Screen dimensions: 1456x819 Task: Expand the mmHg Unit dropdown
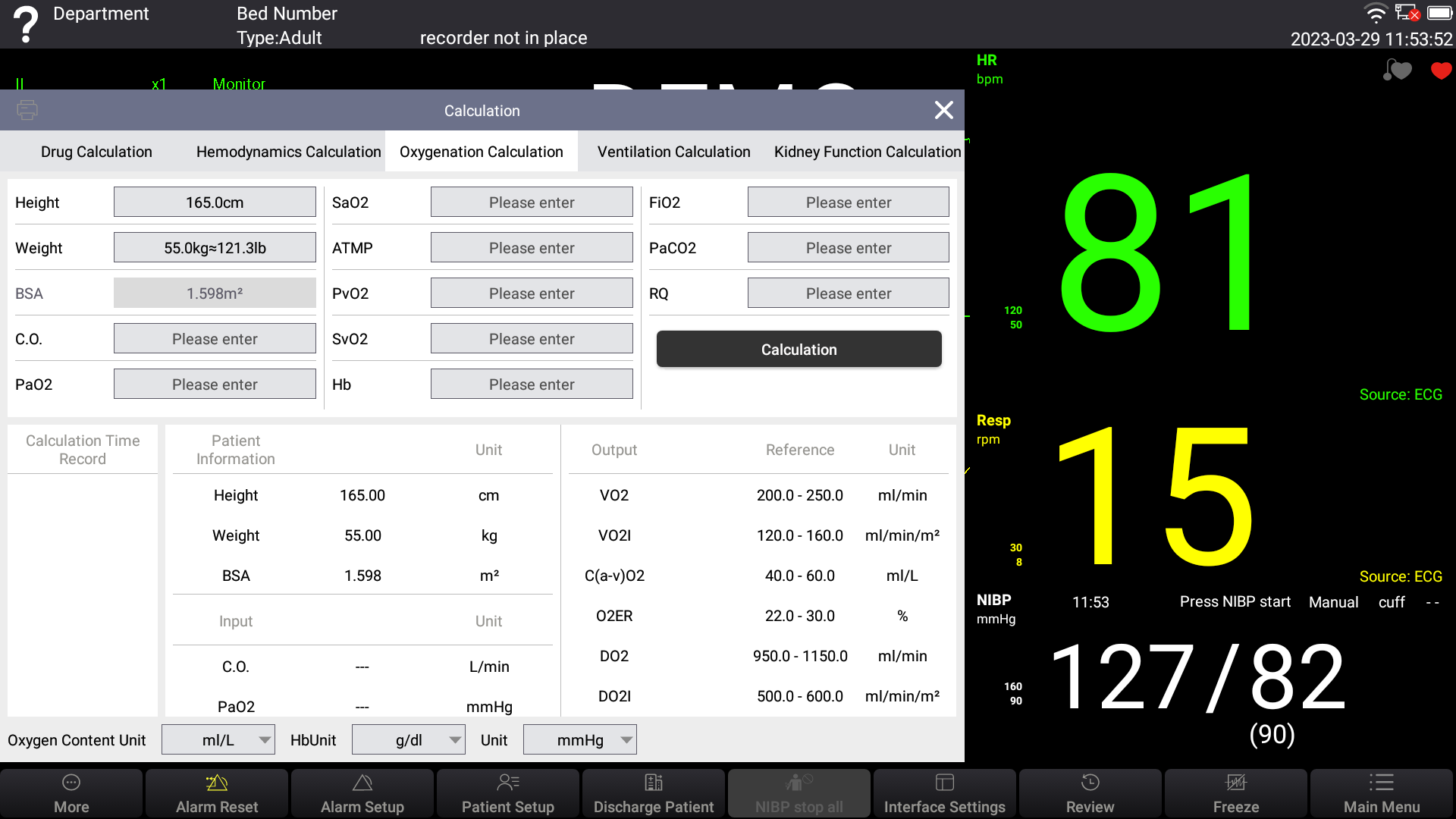pyautogui.click(x=580, y=739)
